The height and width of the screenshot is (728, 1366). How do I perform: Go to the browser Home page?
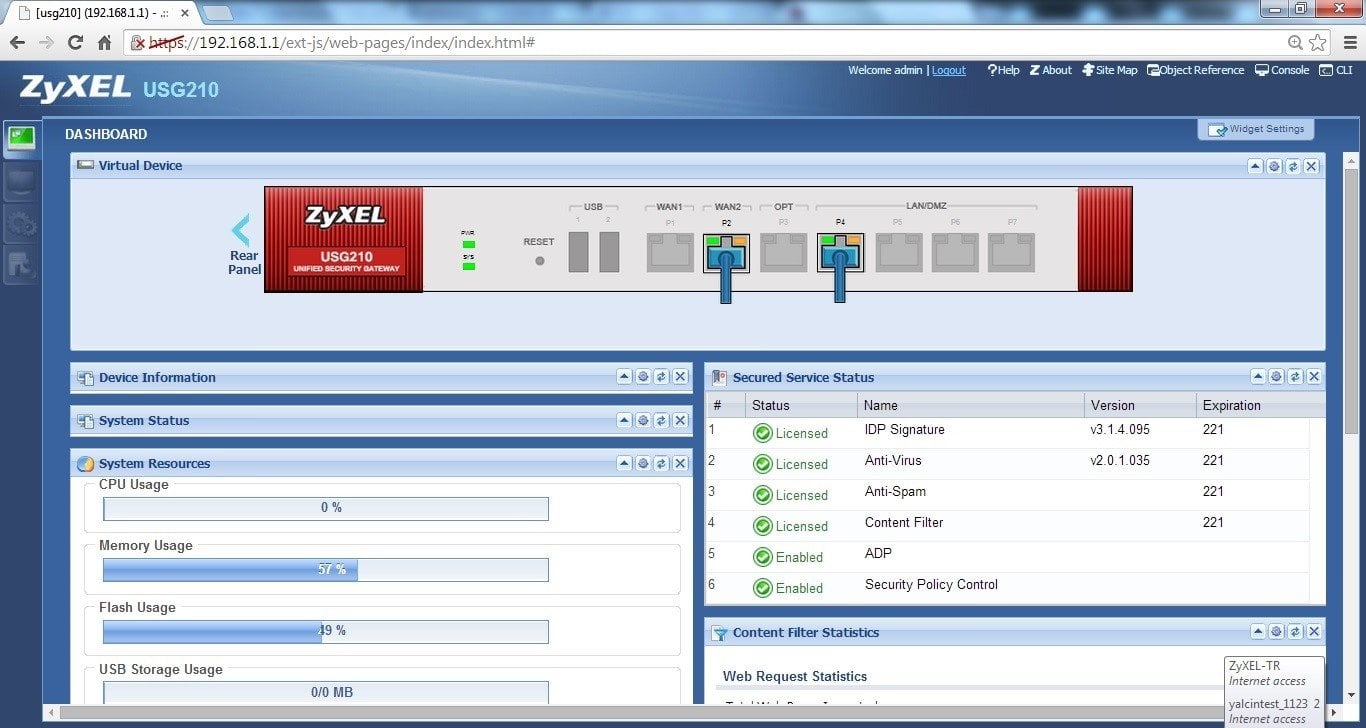(104, 43)
